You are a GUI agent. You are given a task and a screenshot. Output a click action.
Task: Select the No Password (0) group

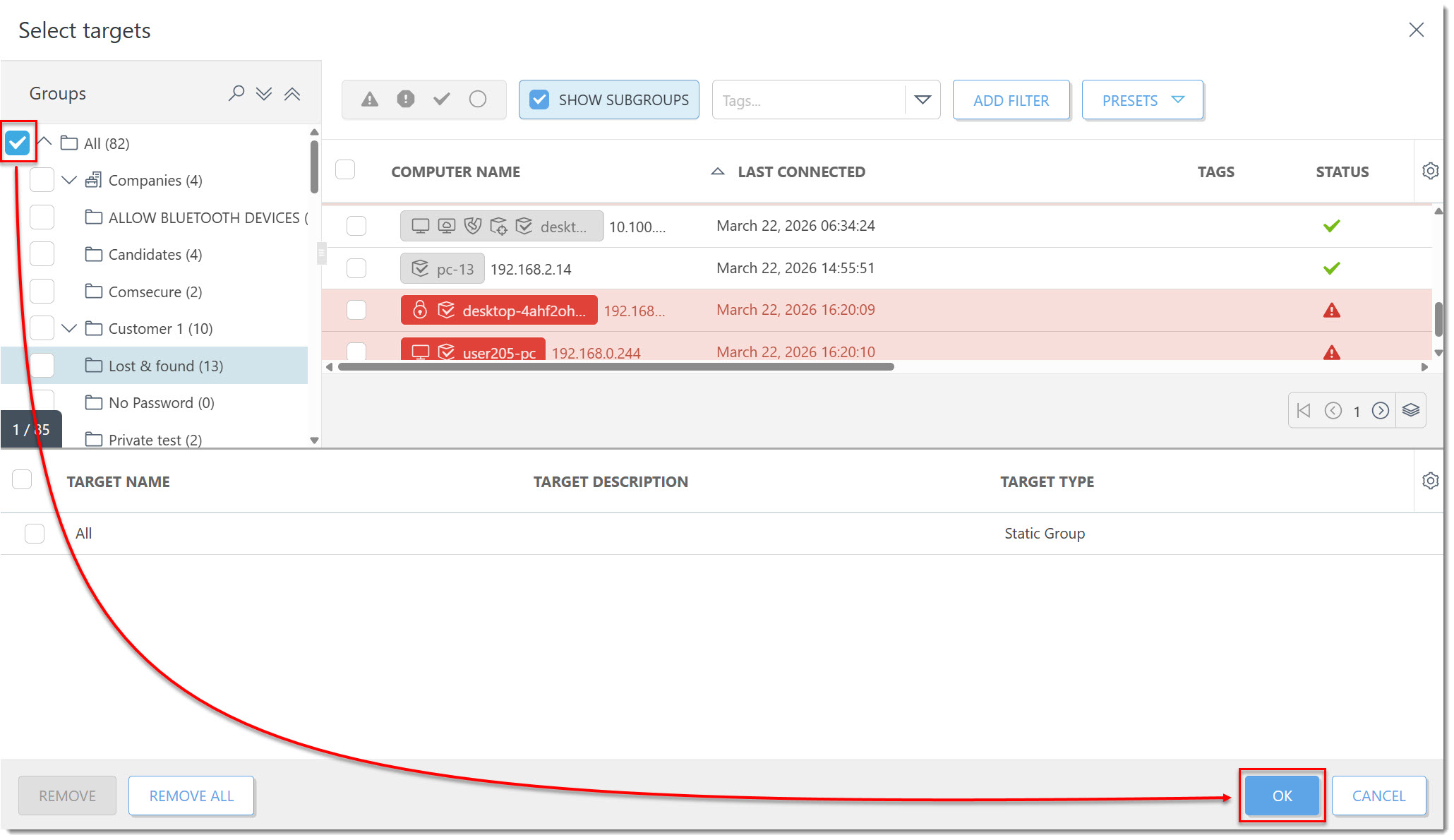[162, 402]
